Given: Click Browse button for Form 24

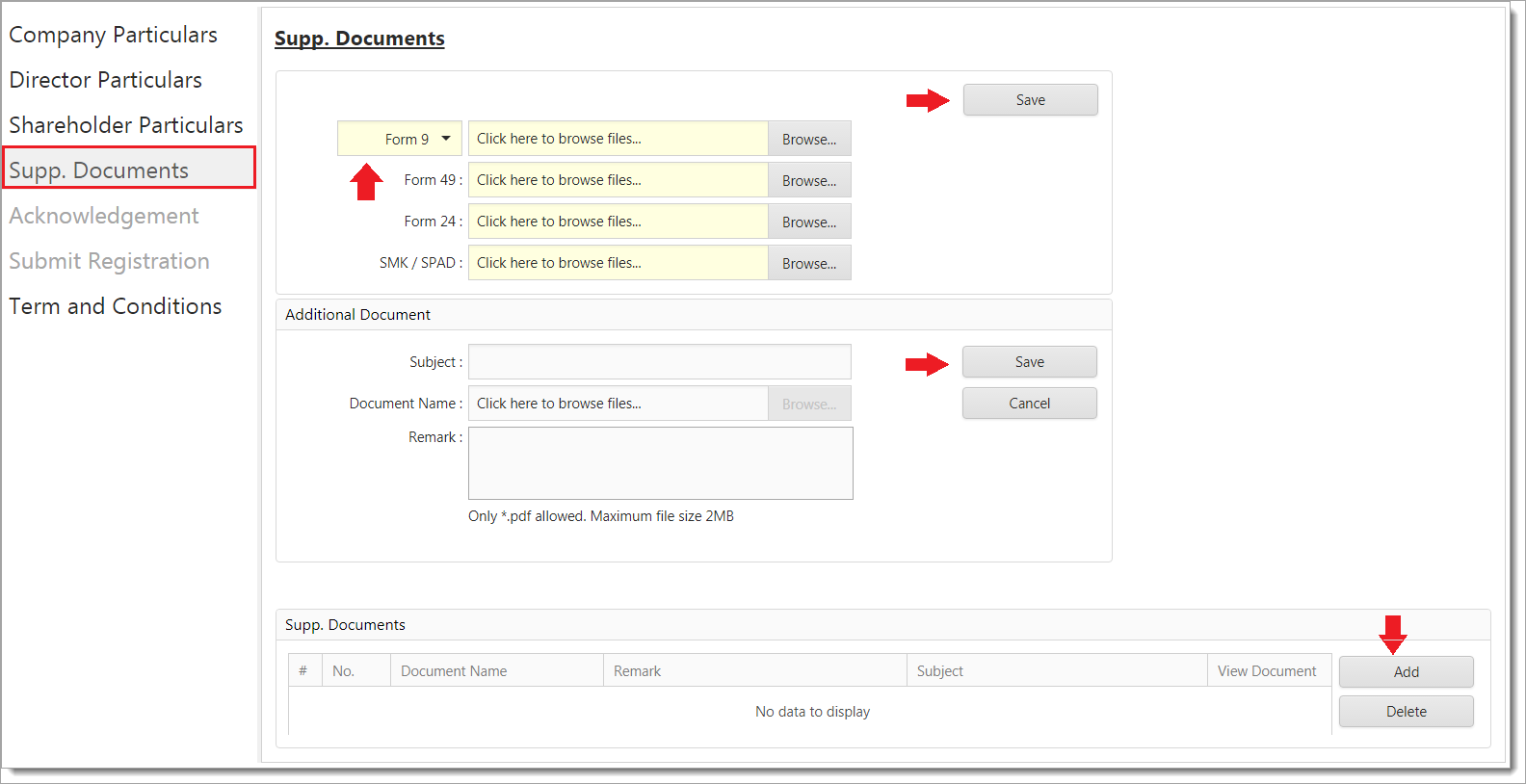Looking at the screenshot, I should click(x=809, y=222).
